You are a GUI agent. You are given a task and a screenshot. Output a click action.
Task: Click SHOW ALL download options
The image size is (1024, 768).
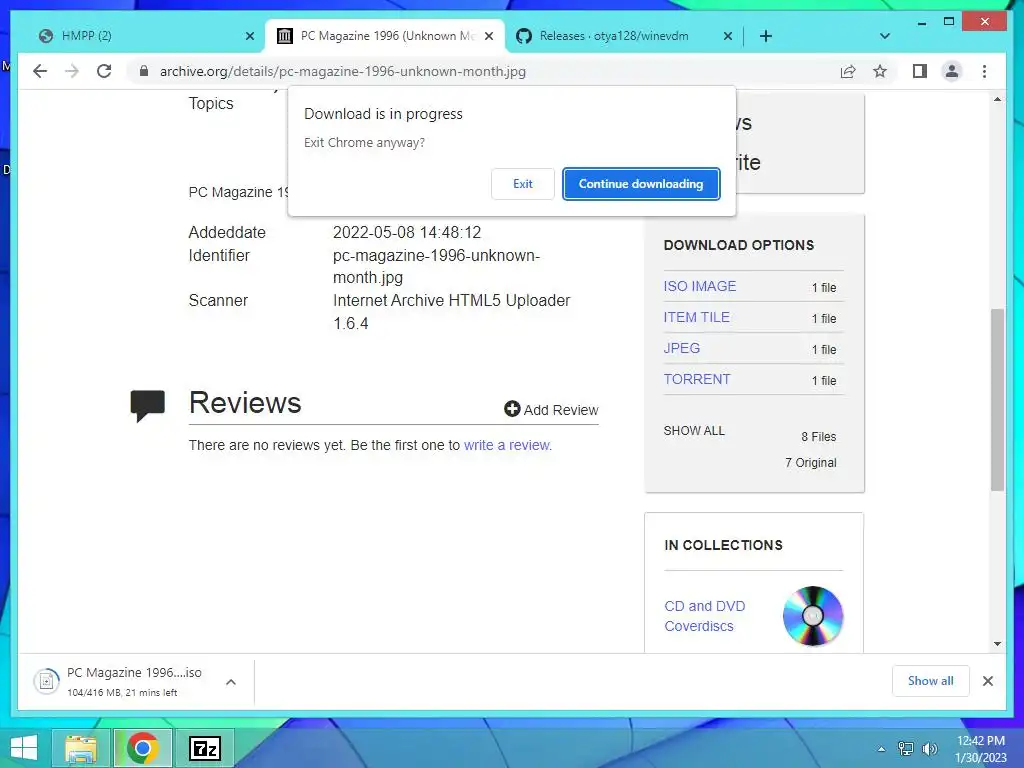click(x=694, y=430)
